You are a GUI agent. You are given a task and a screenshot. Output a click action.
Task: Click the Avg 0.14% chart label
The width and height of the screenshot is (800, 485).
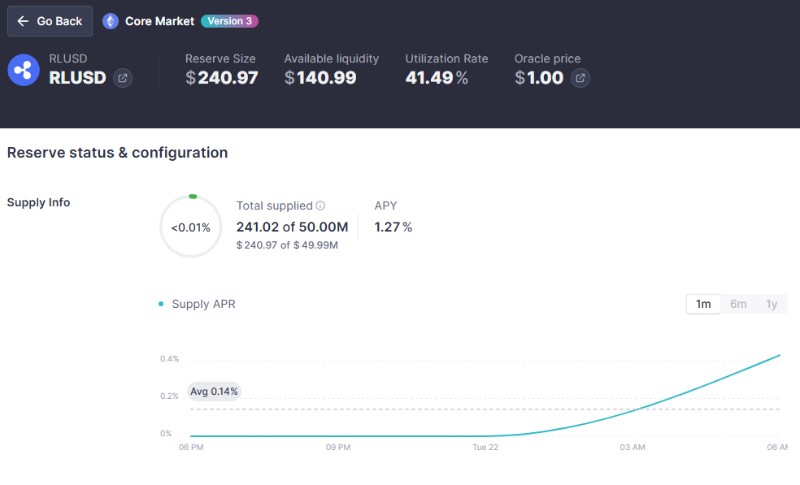pyautogui.click(x=214, y=391)
